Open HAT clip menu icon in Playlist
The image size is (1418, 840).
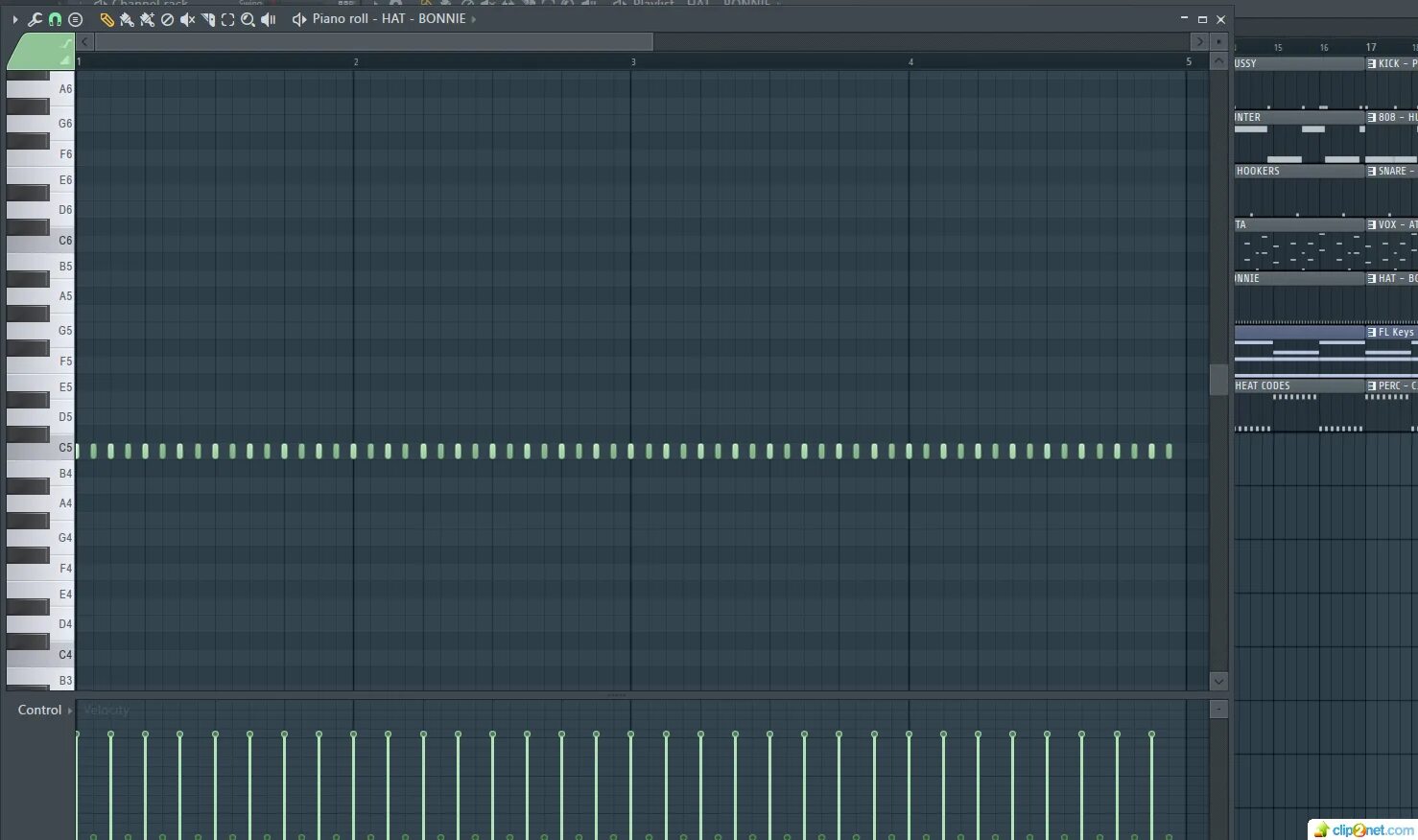[1372, 278]
